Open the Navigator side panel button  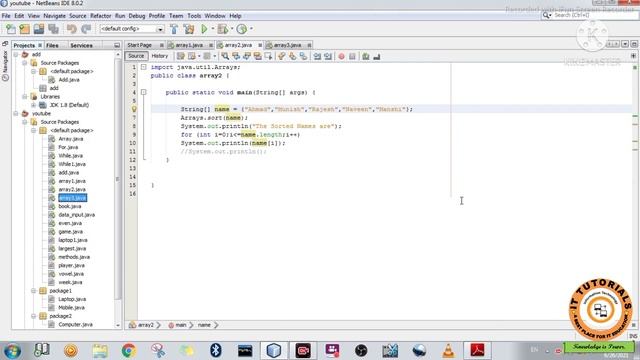[x=5, y=65]
